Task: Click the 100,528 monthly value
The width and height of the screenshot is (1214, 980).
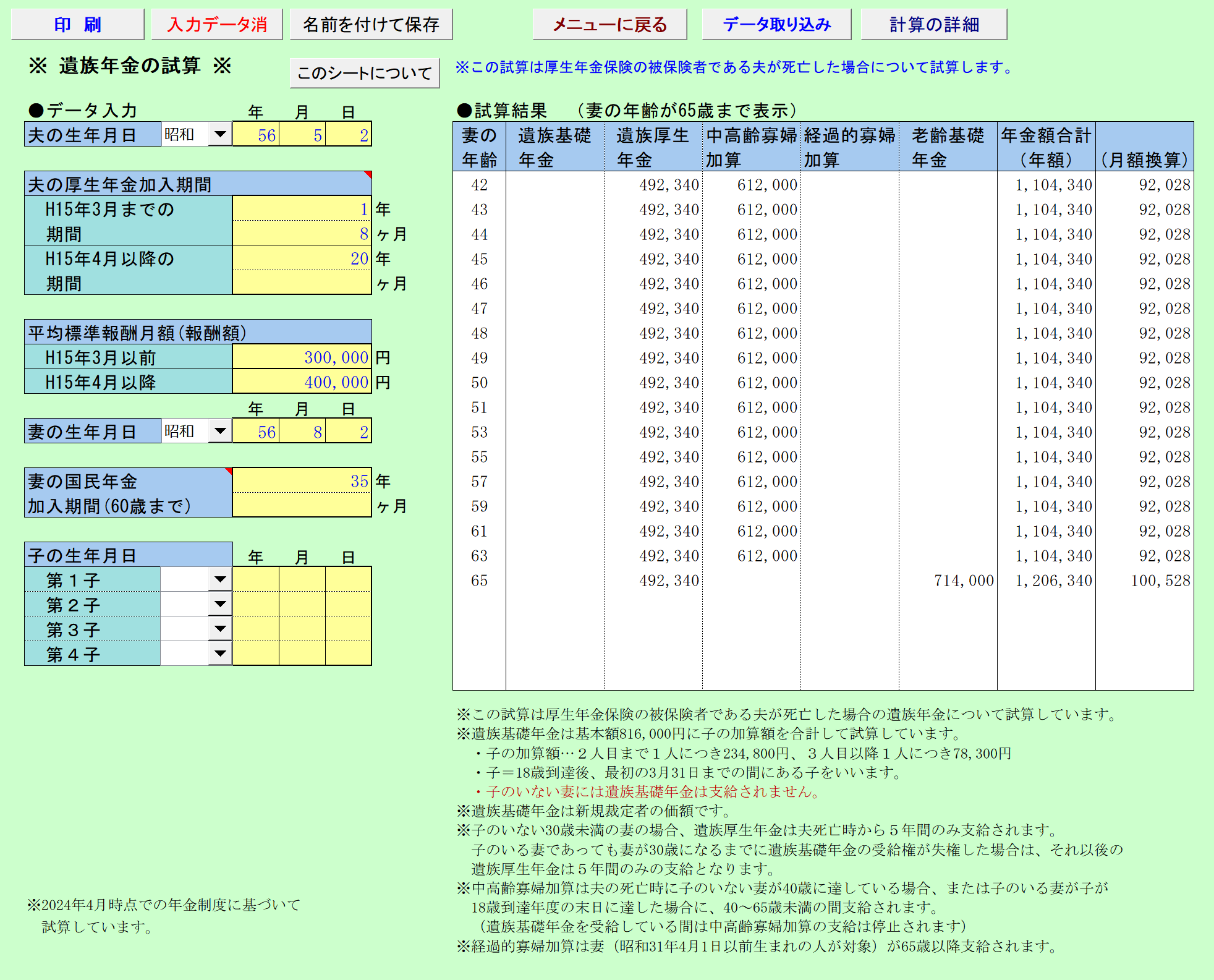Action: [x=1160, y=580]
